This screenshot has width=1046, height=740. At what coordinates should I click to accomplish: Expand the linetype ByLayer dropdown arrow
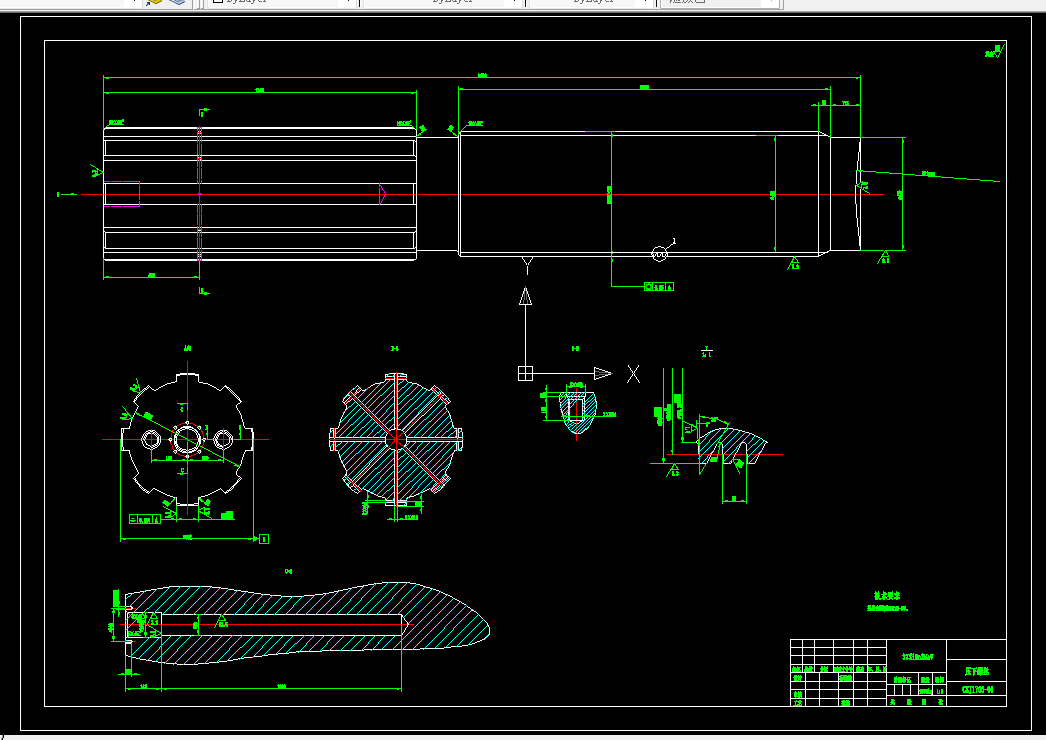[515, 3]
